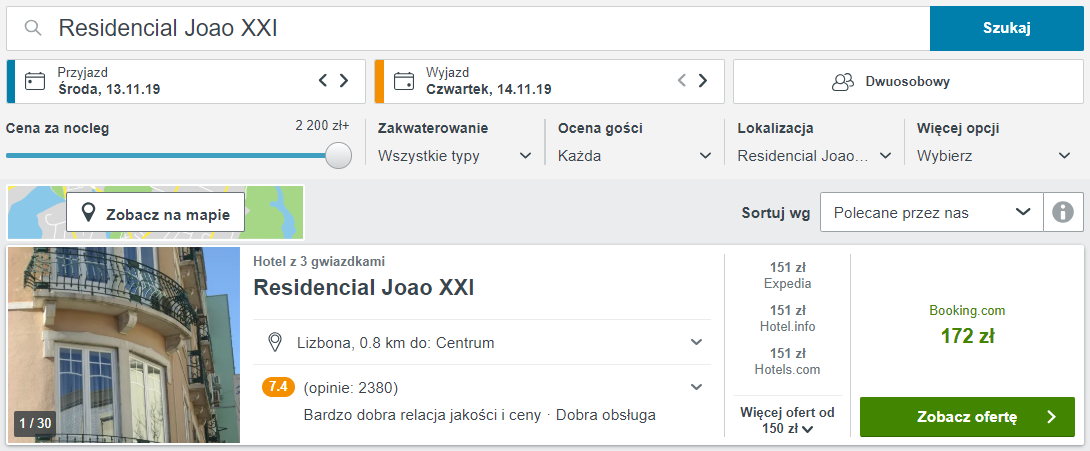Screen dimensions: 1090x451
Task: Open the Sortuj wg Polecane przez nas dropdown
Action: (x=932, y=213)
